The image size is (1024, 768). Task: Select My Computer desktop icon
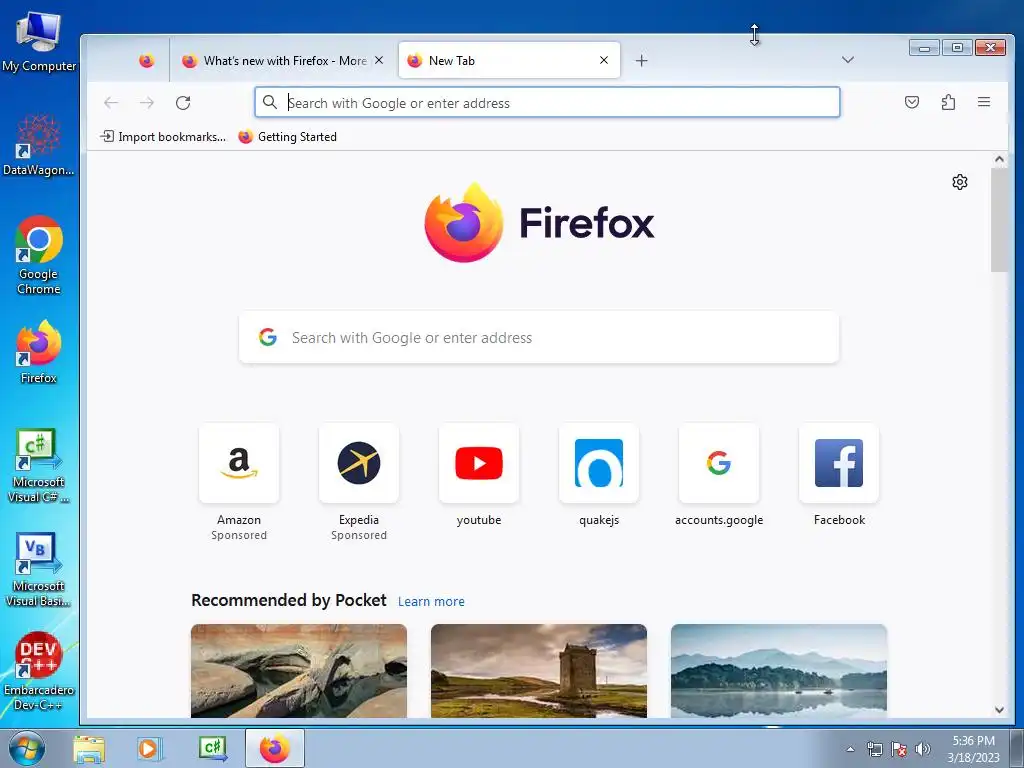[x=39, y=40]
